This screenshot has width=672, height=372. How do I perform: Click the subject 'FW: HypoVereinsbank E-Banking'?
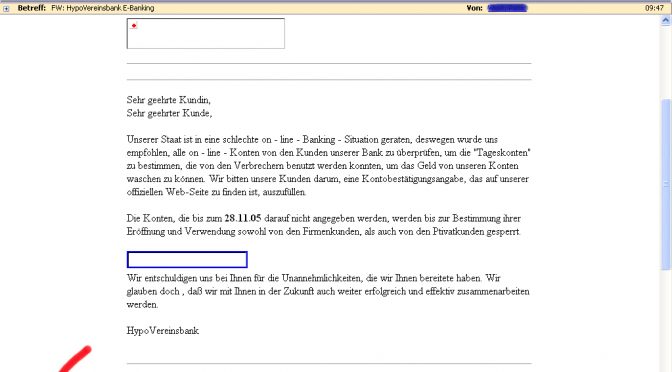102,8
